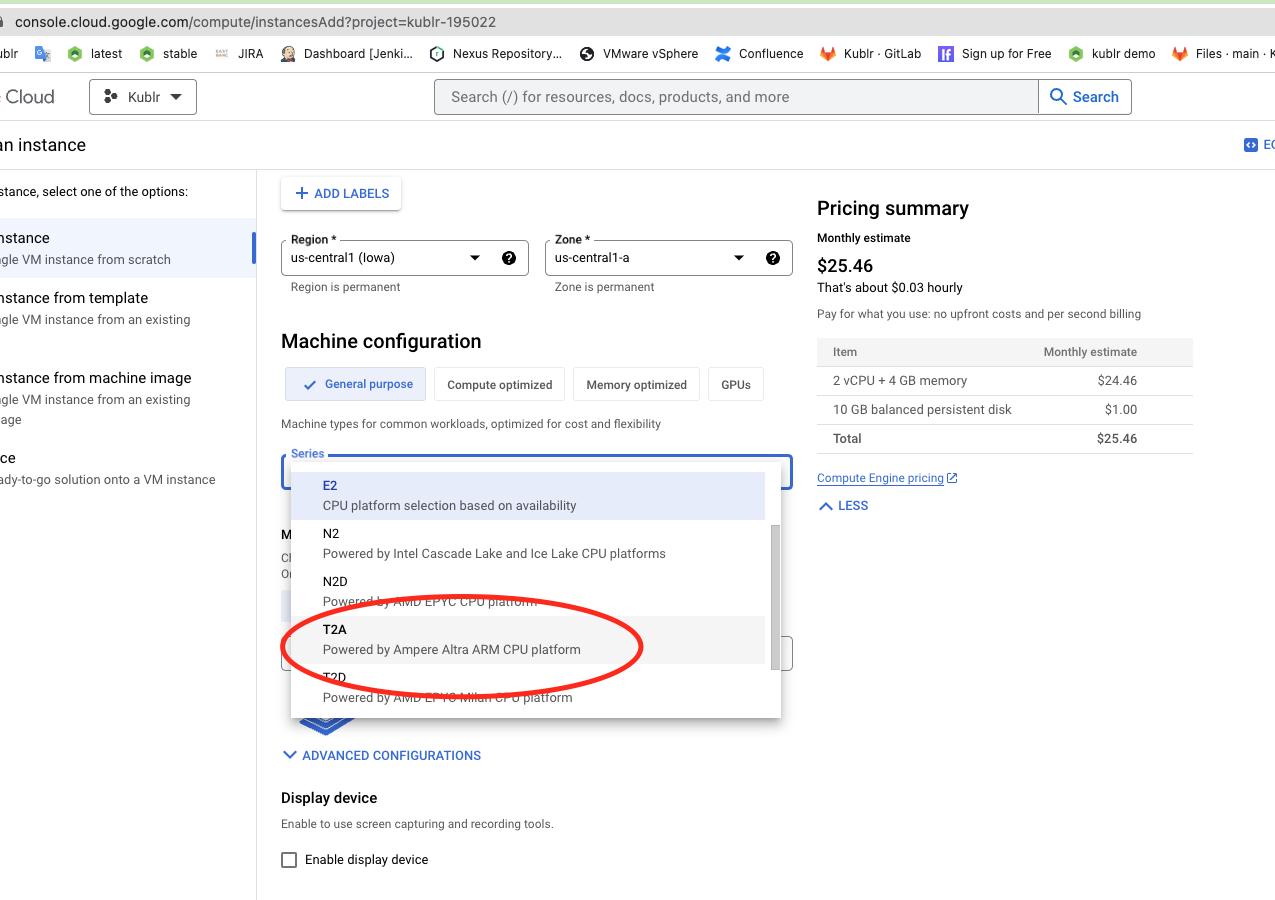Click the Display device heading
Viewport: 1275px width, 900px height.
pyautogui.click(x=329, y=798)
